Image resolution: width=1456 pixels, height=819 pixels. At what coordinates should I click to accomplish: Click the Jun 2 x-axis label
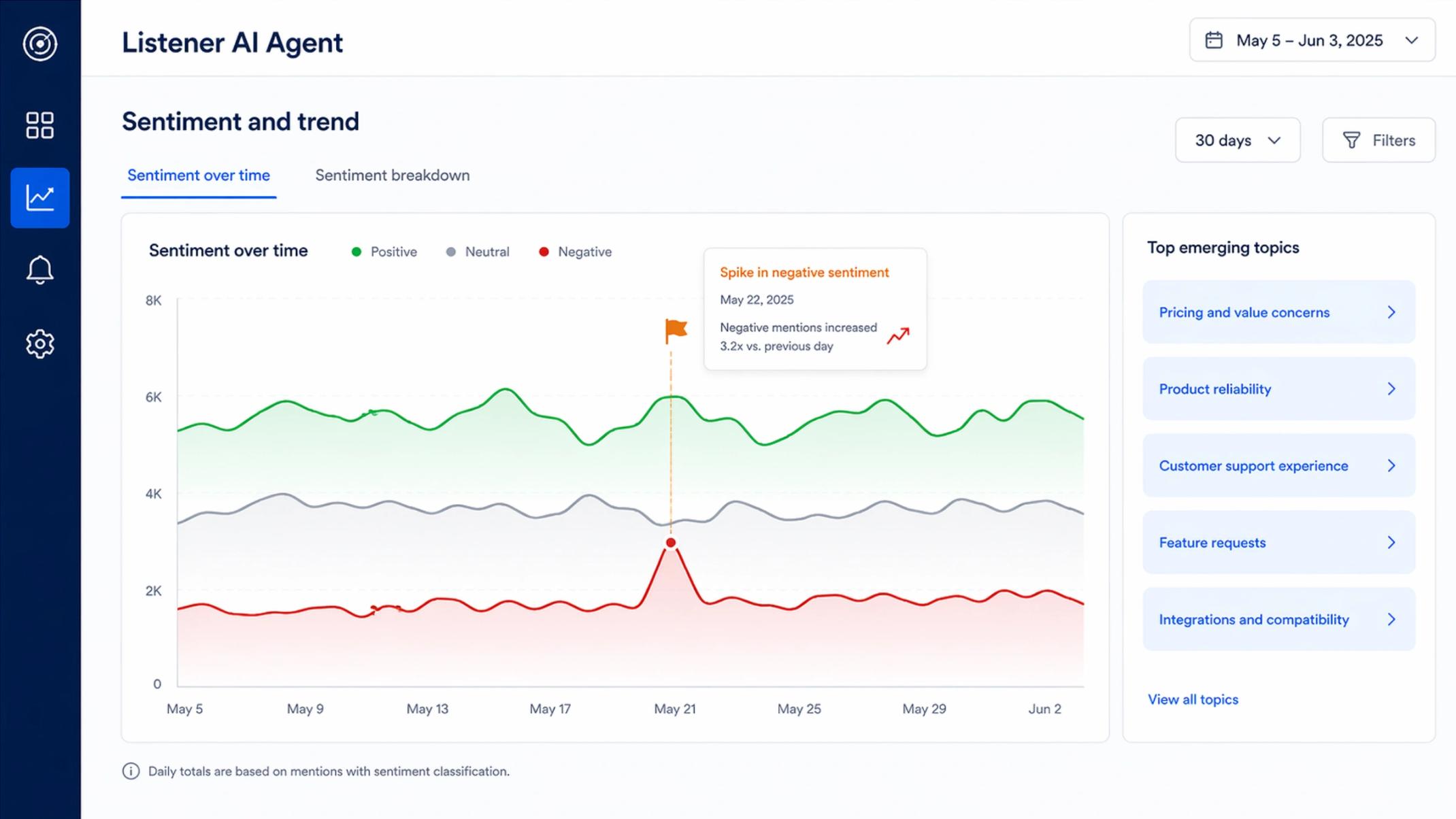click(1044, 709)
